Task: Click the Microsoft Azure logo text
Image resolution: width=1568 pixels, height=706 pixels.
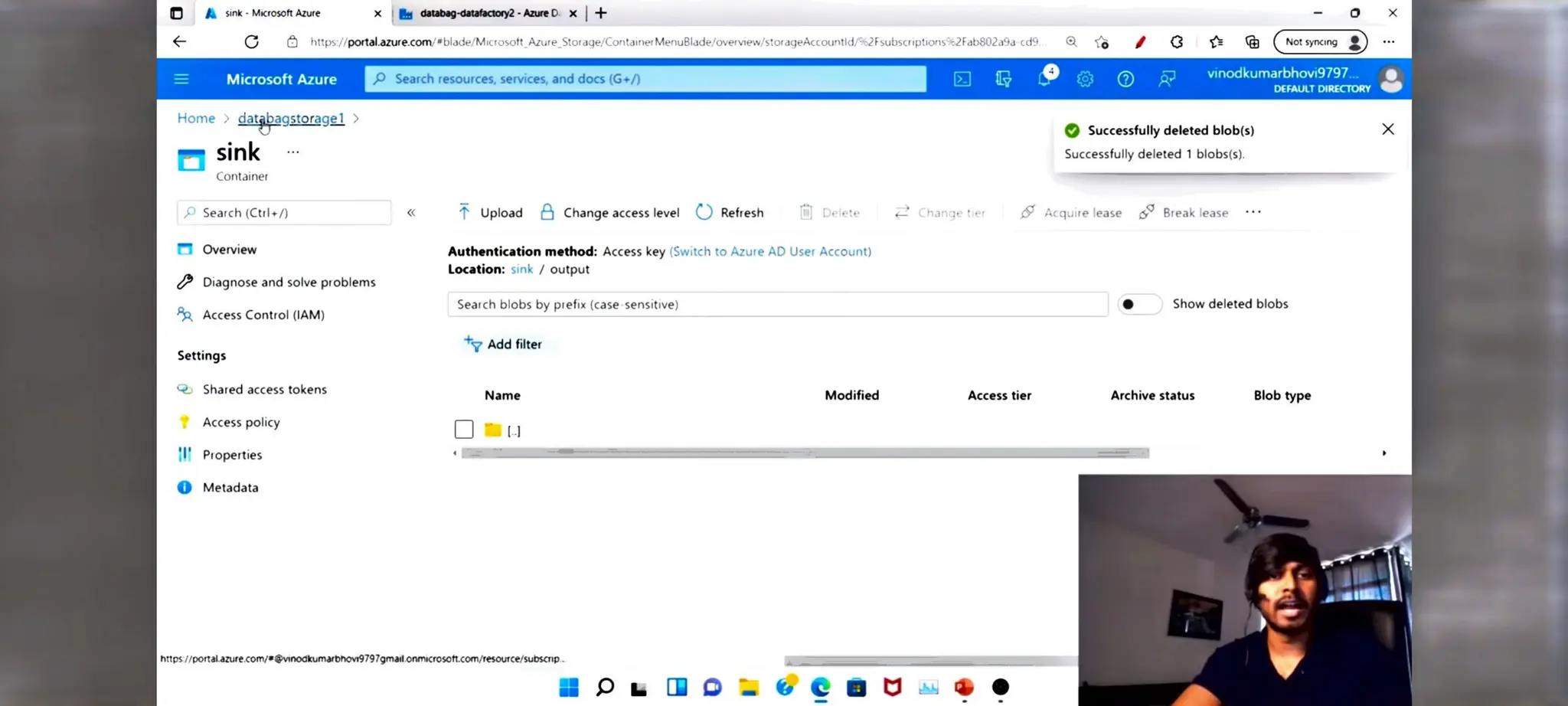Action: click(x=281, y=79)
